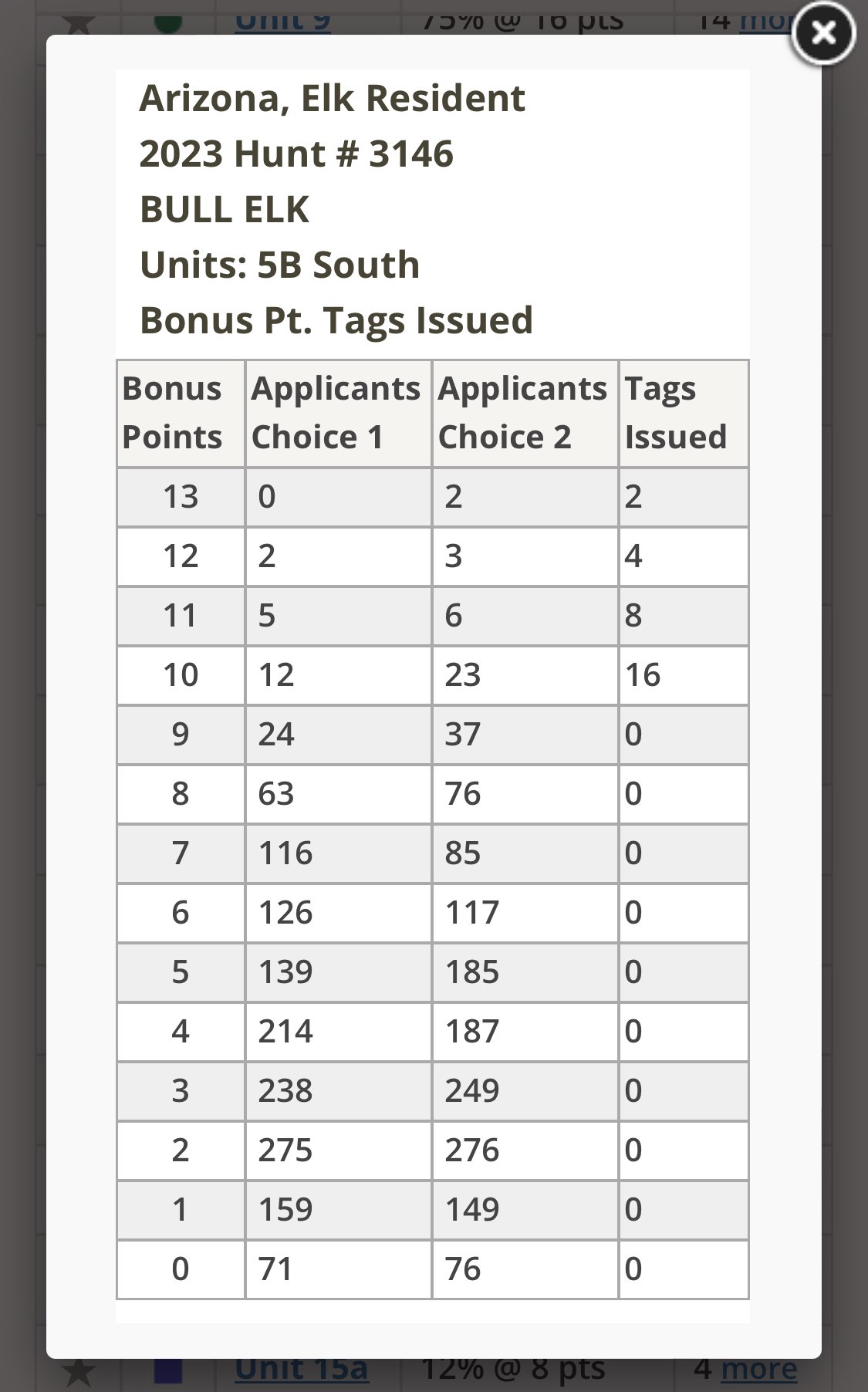
Task: Select the Tags Issued column header
Action: pyautogui.click(x=684, y=413)
